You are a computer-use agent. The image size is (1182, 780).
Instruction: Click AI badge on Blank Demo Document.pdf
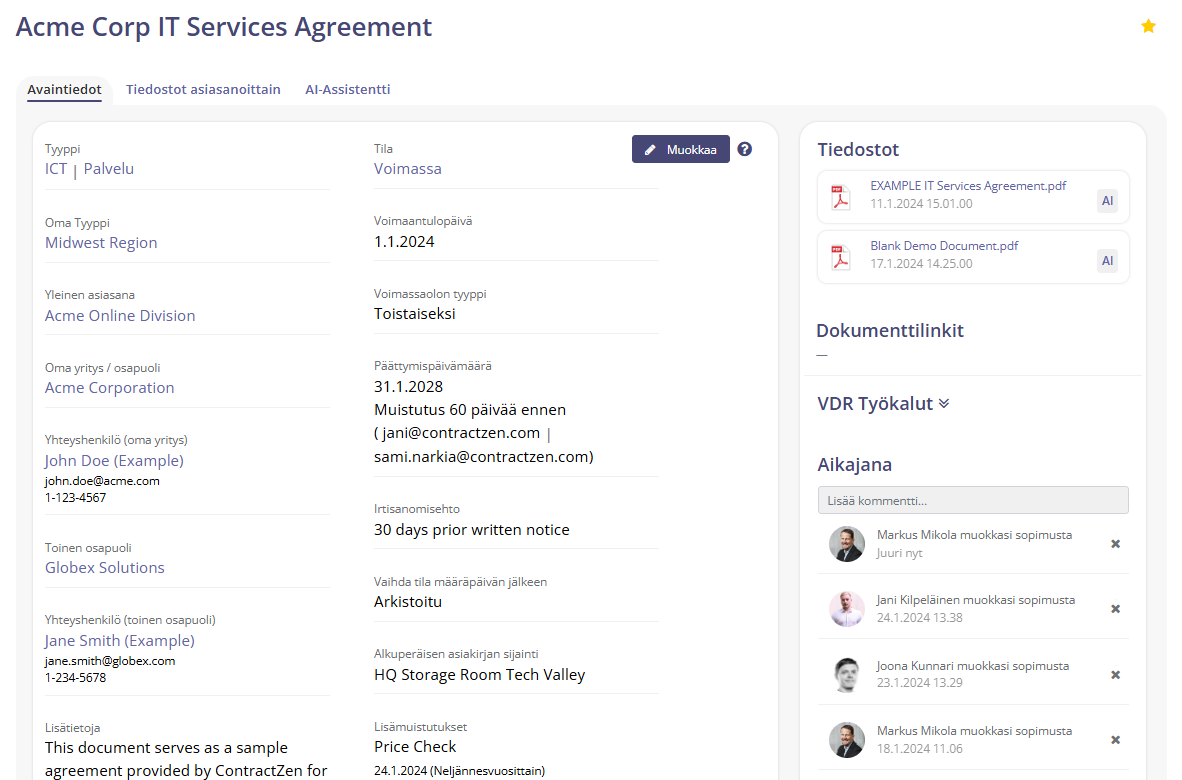pos(1107,261)
